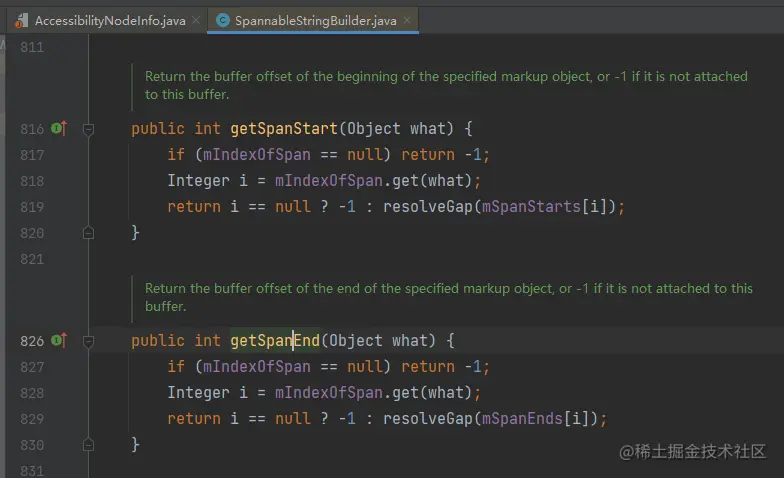Click the SpannableStringBuilder class icon in tab
This screenshot has height=478, width=784.
[222, 20]
